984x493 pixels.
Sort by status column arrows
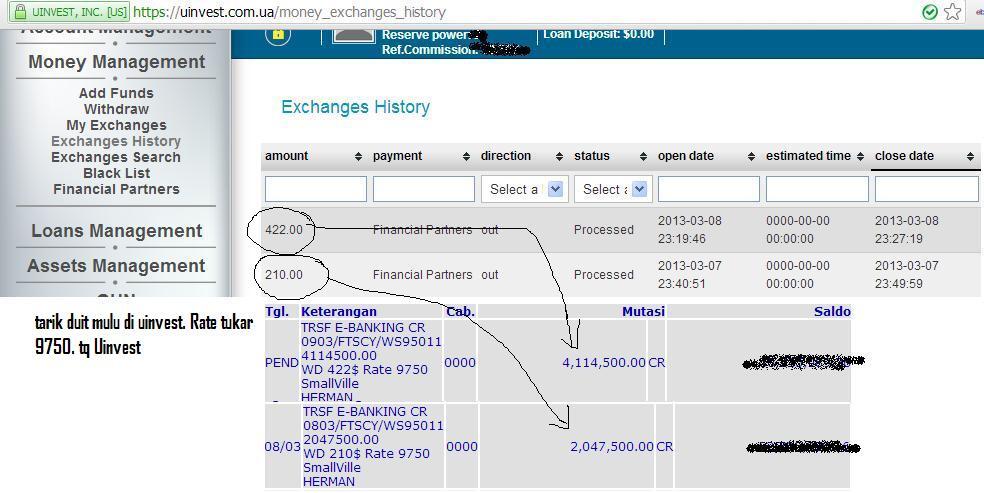pyautogui.click(x=643, y=157)
